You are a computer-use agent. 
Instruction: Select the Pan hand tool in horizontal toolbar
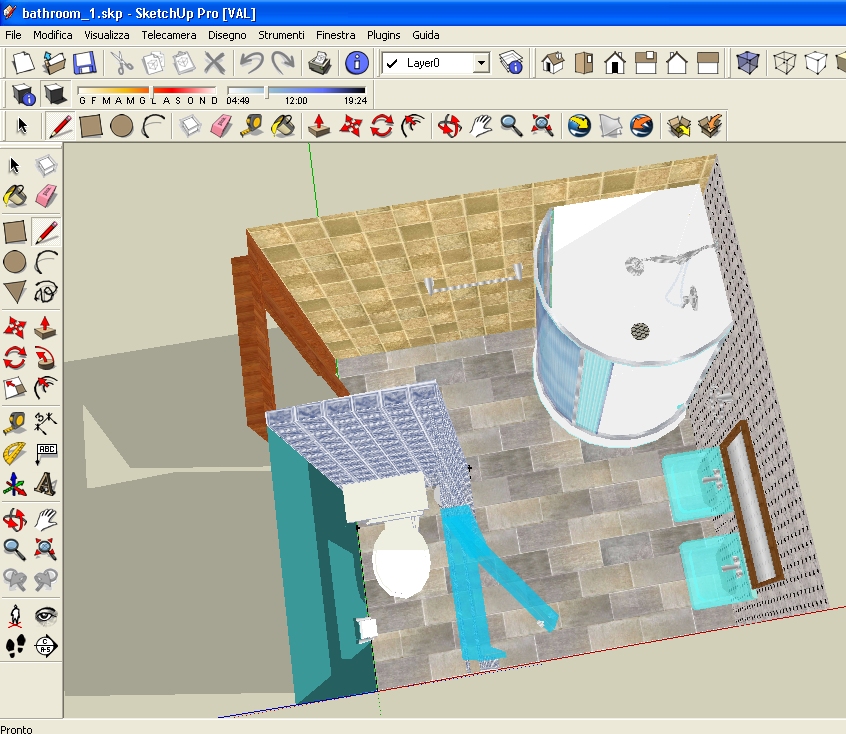[480, 126]
